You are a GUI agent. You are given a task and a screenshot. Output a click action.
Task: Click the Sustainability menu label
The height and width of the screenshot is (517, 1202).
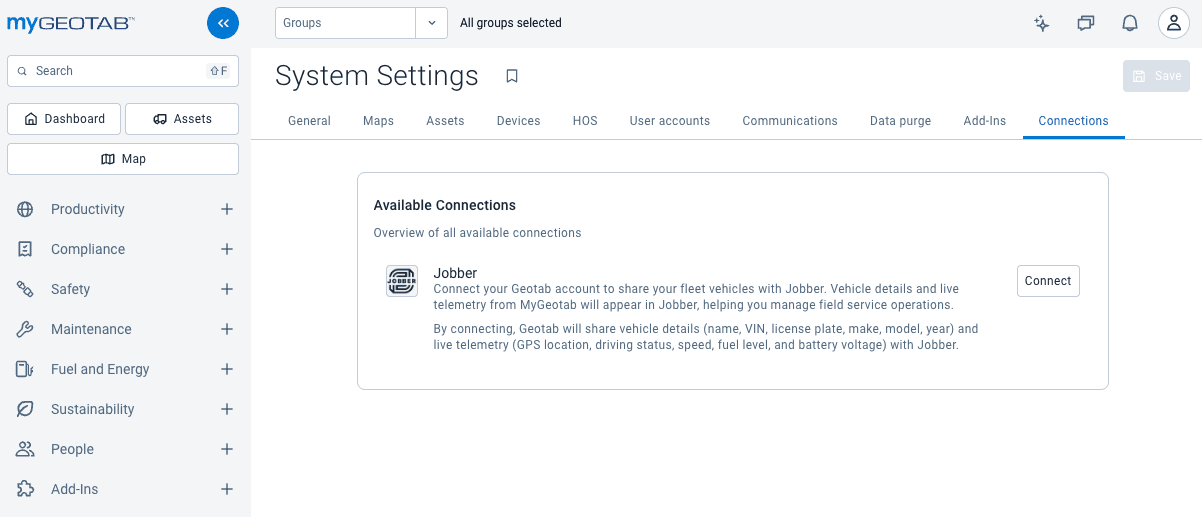[92, 409]
